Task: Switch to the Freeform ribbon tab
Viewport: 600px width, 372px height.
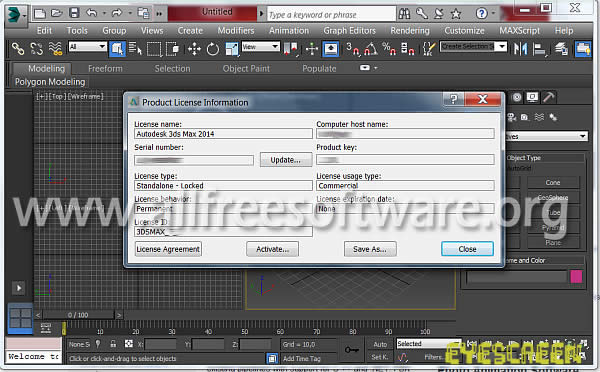Action: [x=105, y=69]
